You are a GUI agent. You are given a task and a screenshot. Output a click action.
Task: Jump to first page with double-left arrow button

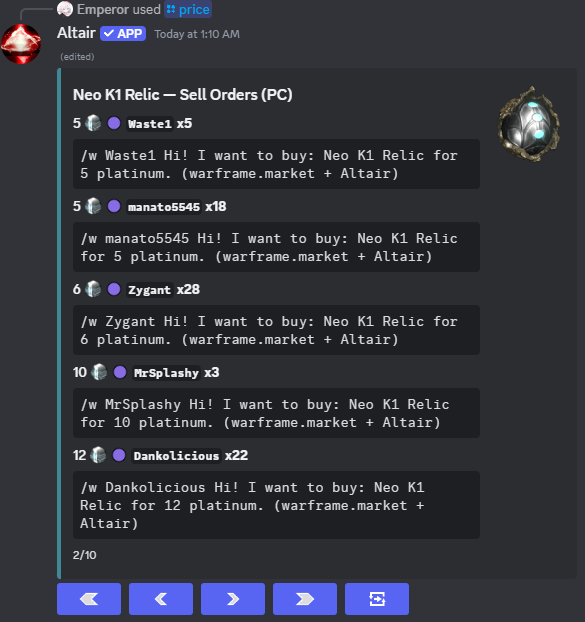pos(89,599)
